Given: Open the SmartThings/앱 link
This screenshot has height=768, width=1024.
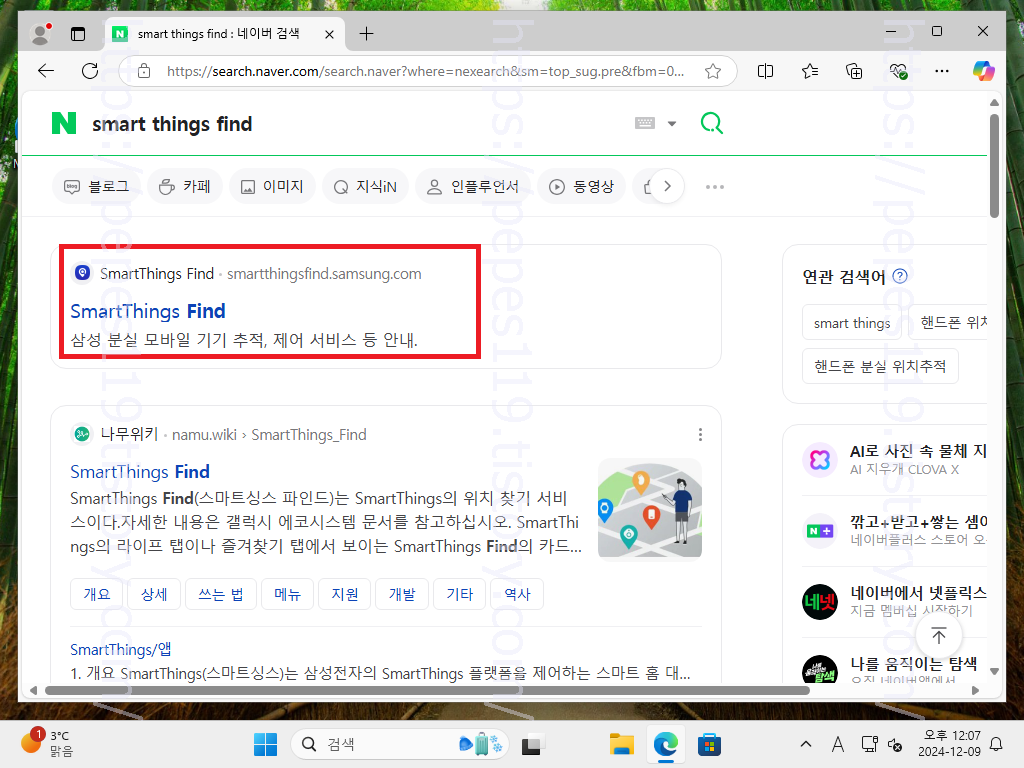Looking at the screenshot, I should [x=121, y=649].
